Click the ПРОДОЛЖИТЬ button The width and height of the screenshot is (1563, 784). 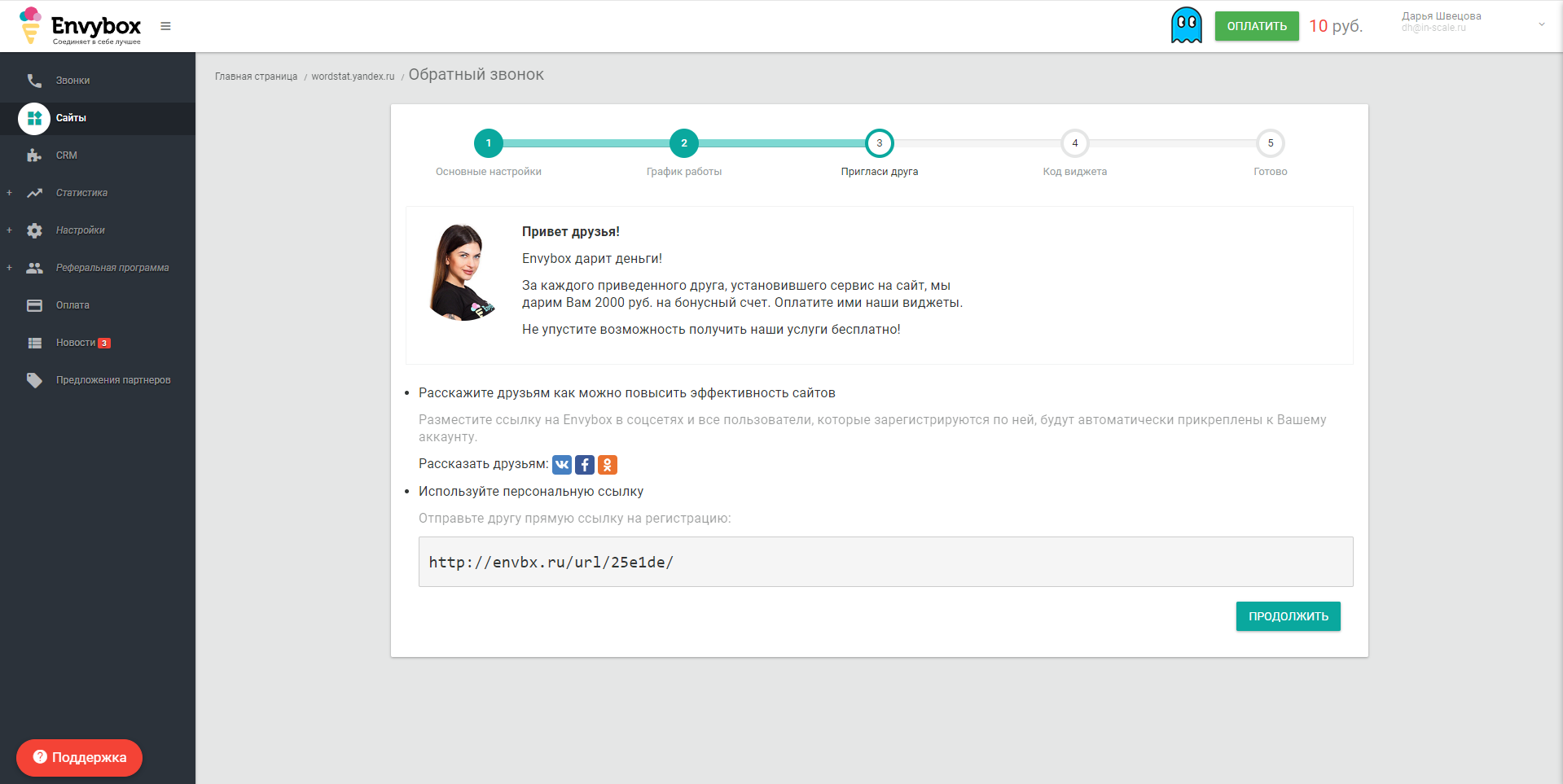click(1288, 616)
